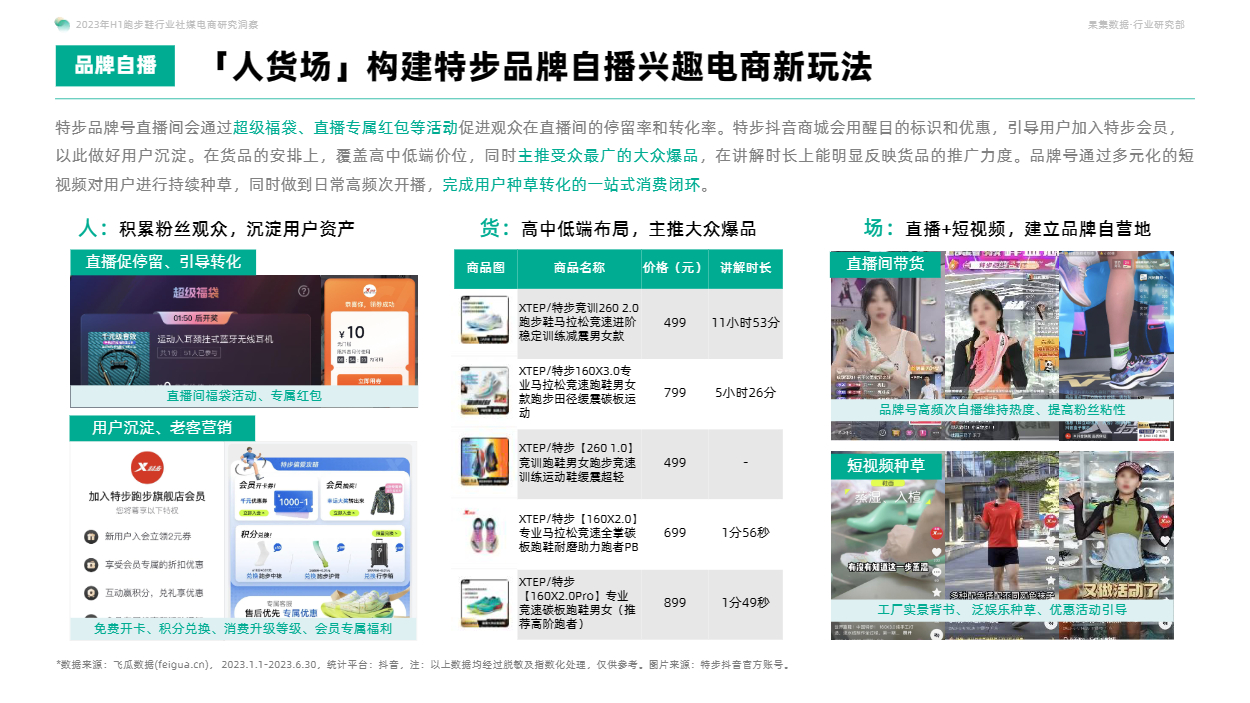Click the icon beside 享受会员专属的折扣优惠
The image size is (1250, 703).
[x=91, y=565]
